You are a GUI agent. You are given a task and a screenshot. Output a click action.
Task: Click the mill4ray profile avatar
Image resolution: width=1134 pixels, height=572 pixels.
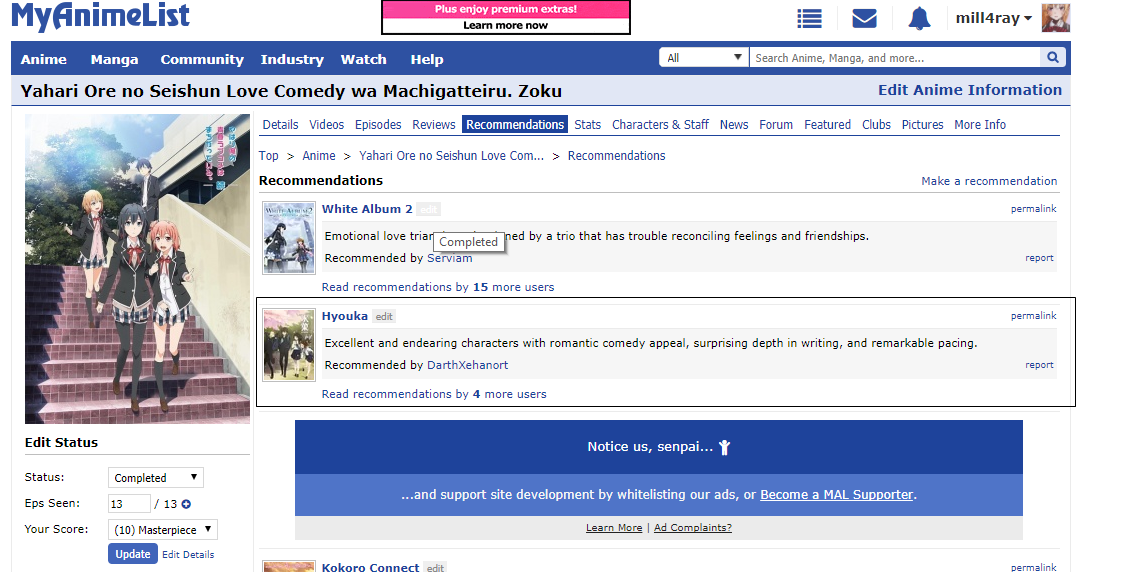click(x=1055, y=18)
